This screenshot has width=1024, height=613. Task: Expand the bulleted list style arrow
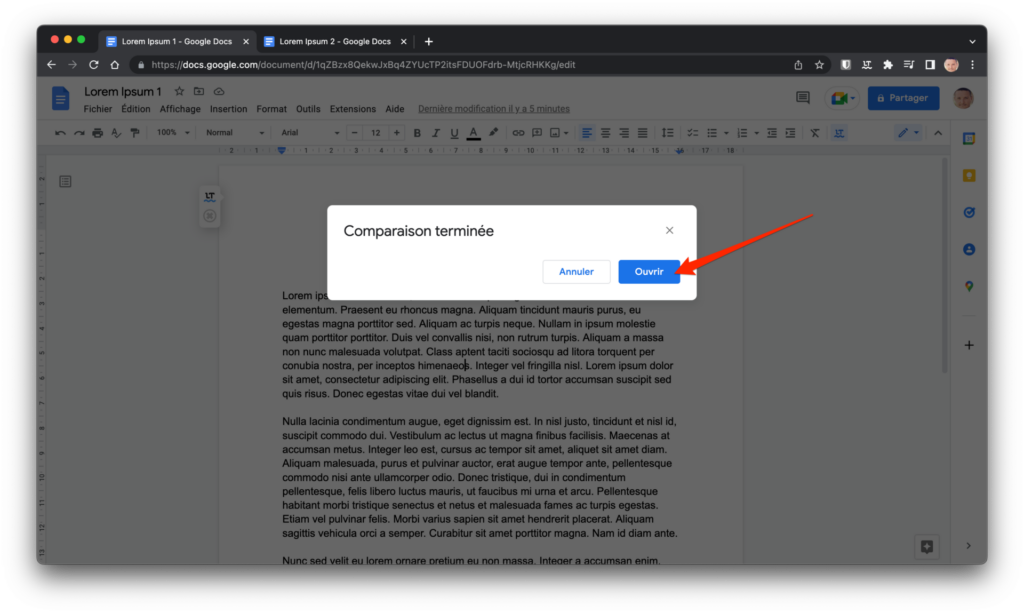[726, 133]
